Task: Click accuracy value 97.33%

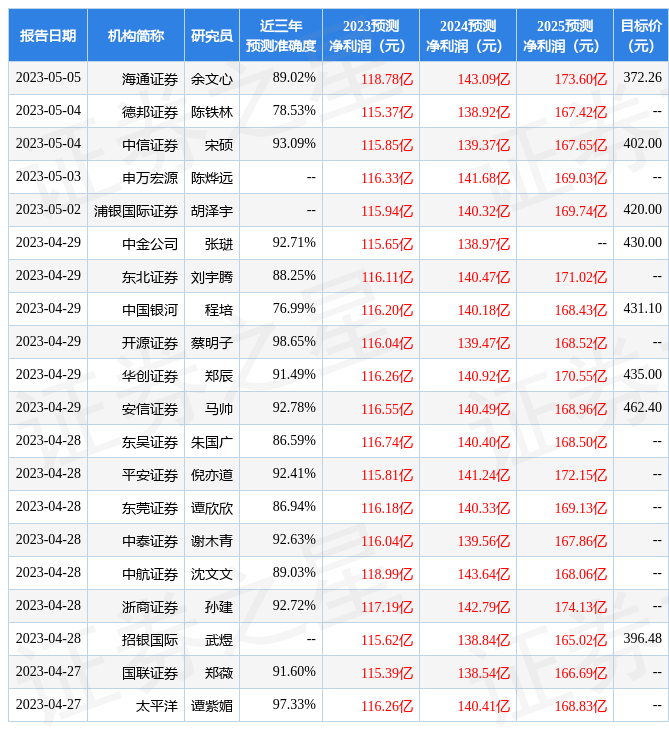Action: [x=294, y=705]
